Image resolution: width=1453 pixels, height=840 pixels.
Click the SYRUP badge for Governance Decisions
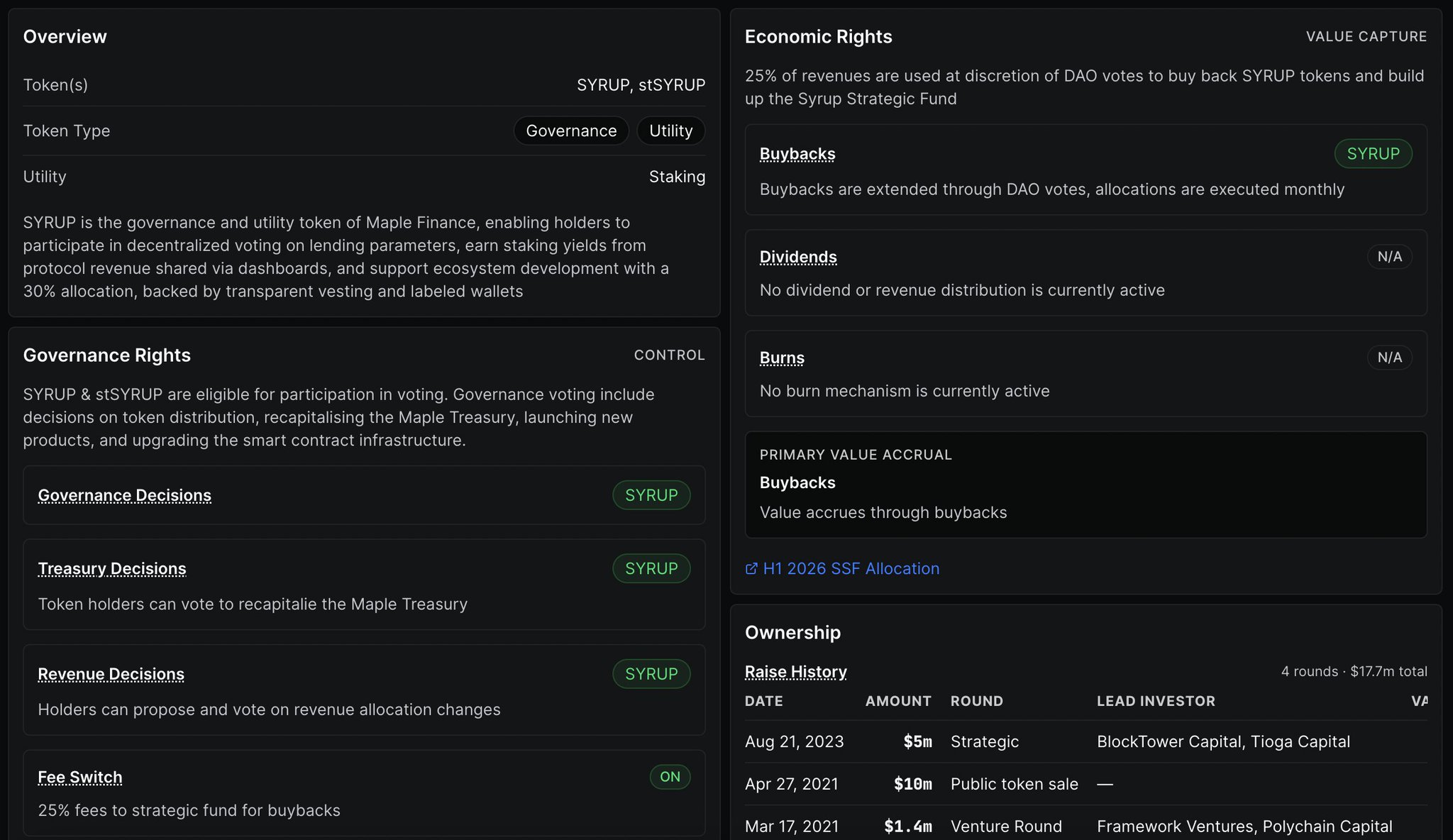(651, 495)
